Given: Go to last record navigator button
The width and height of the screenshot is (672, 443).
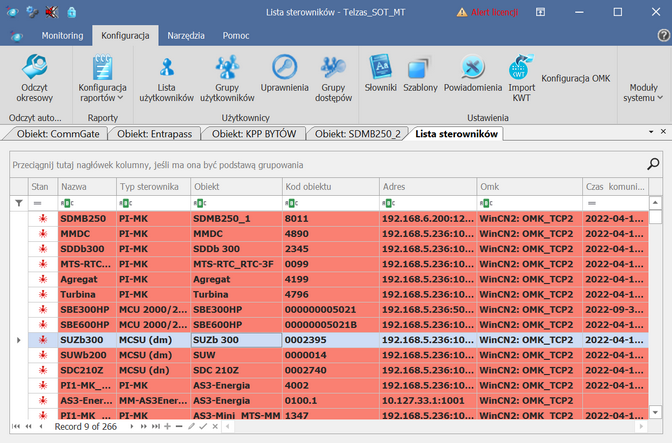Looking at the screenshot, I should pos(156,426).
